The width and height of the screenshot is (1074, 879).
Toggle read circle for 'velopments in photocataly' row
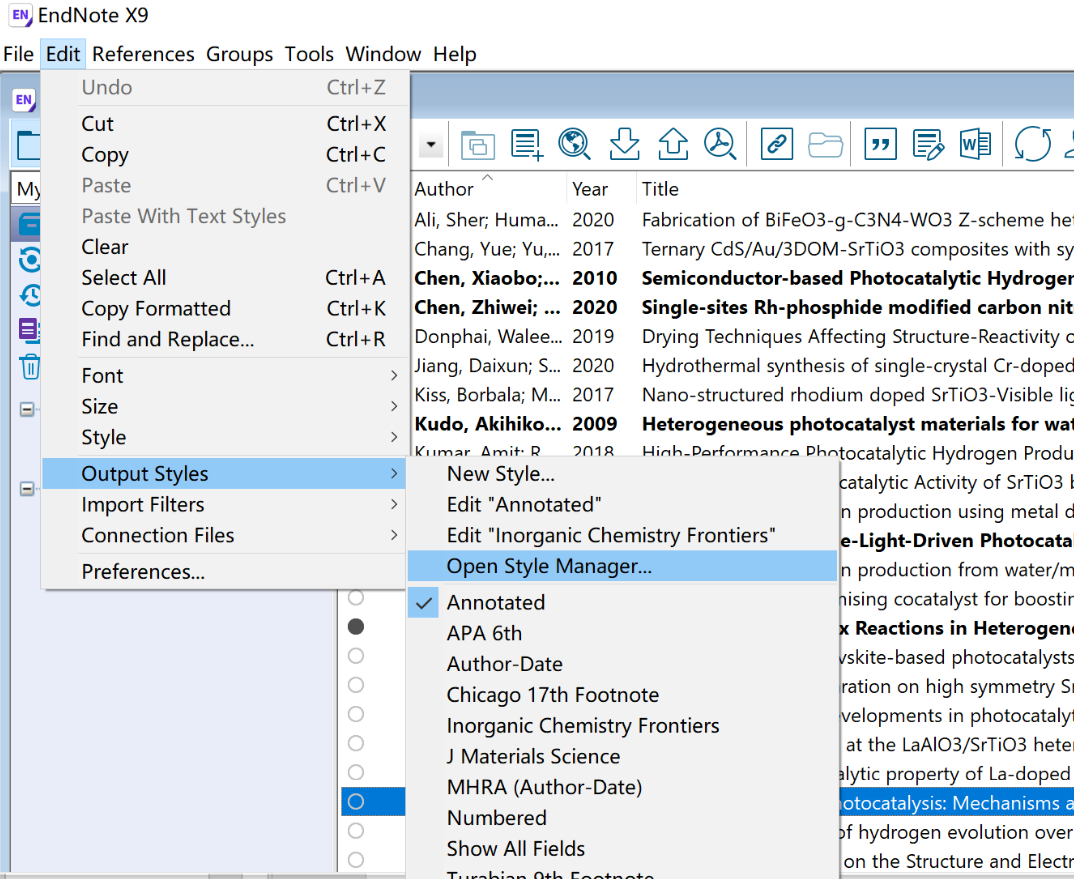355,714
